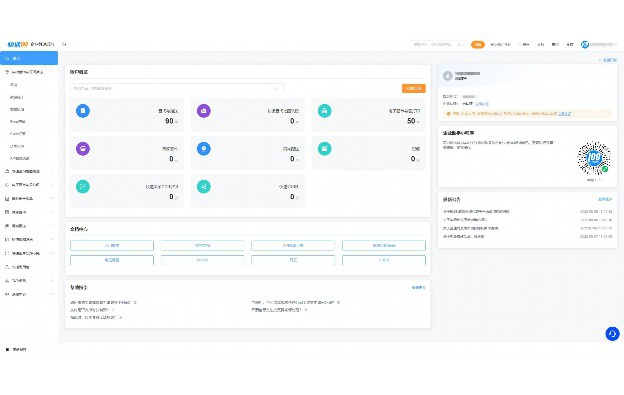Click the blue floating support headset button

612,333
